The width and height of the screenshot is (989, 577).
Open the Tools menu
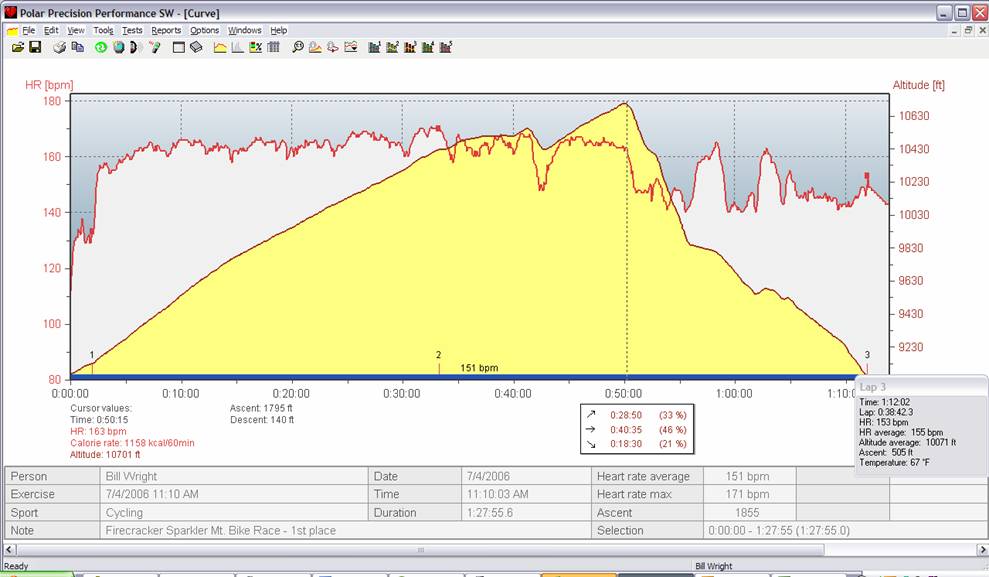[x=103, y=30]
